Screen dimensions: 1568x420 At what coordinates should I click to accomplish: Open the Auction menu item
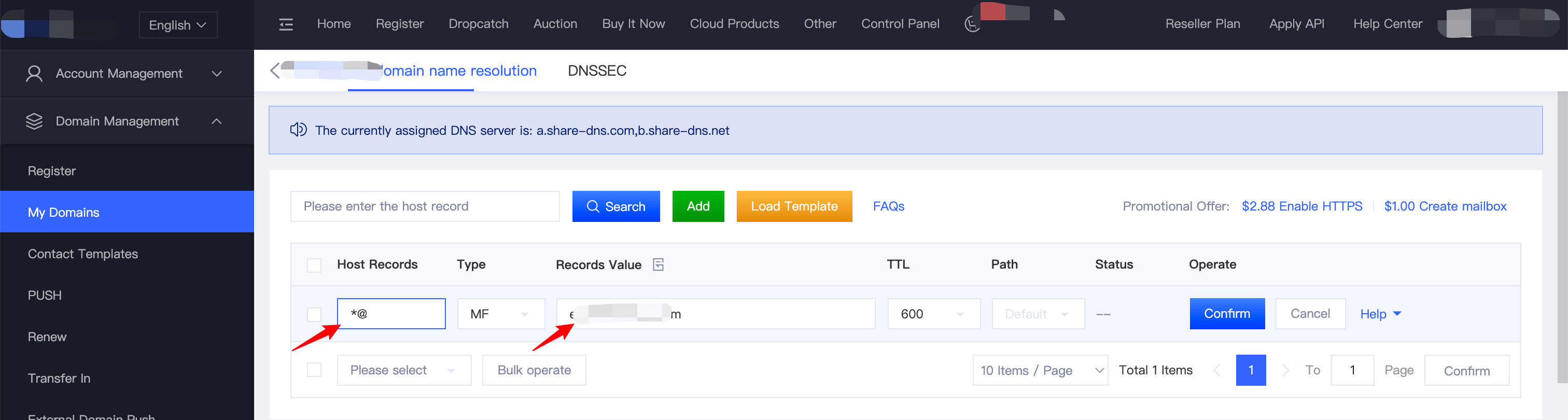click(555, 24)
